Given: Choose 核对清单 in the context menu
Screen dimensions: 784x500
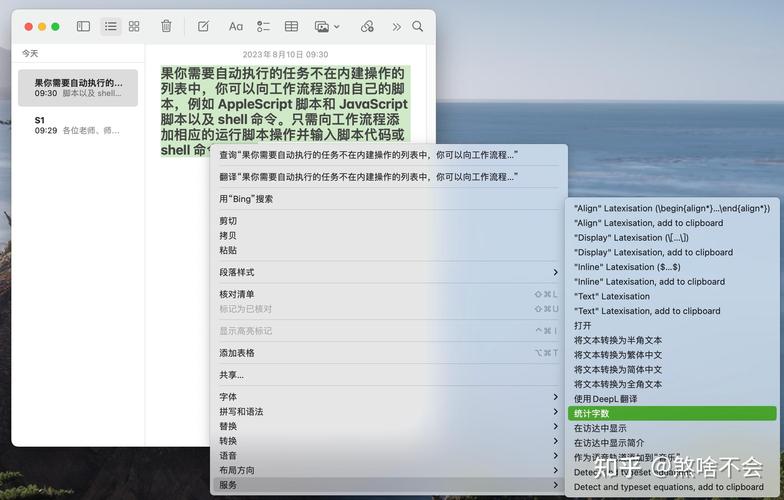Looking at the screenshot, I should pyautogui.click(x=388, y=294).
